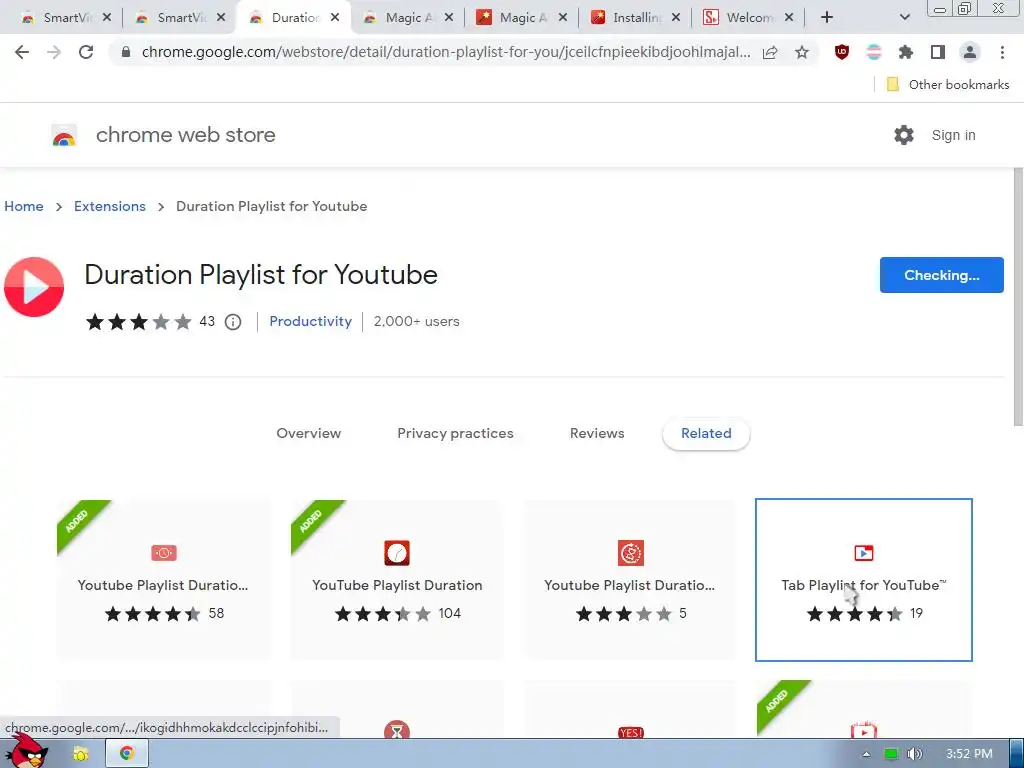Click the green system tray icon

891,754
